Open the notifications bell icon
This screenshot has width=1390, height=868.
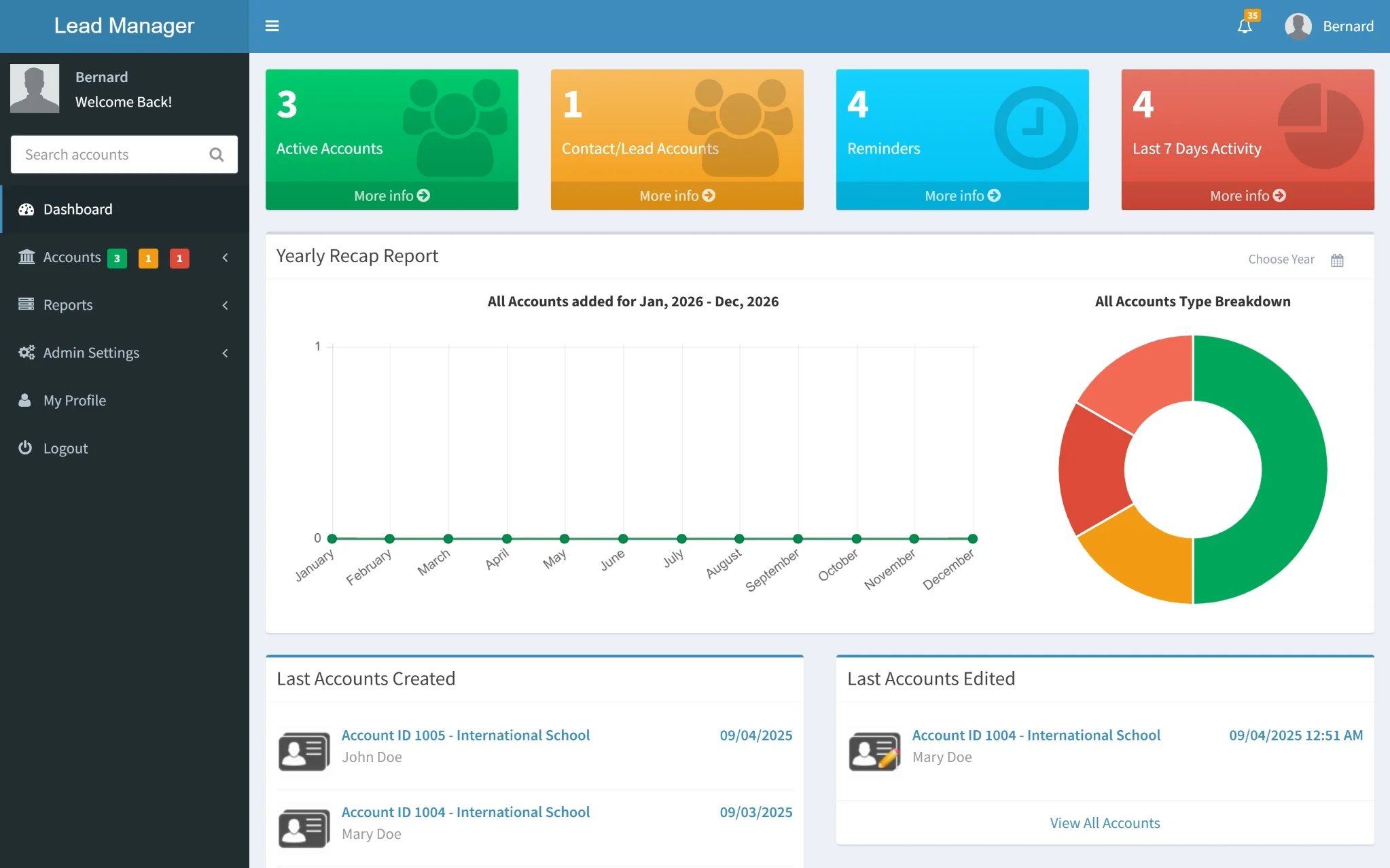[x=1245, y=26]
